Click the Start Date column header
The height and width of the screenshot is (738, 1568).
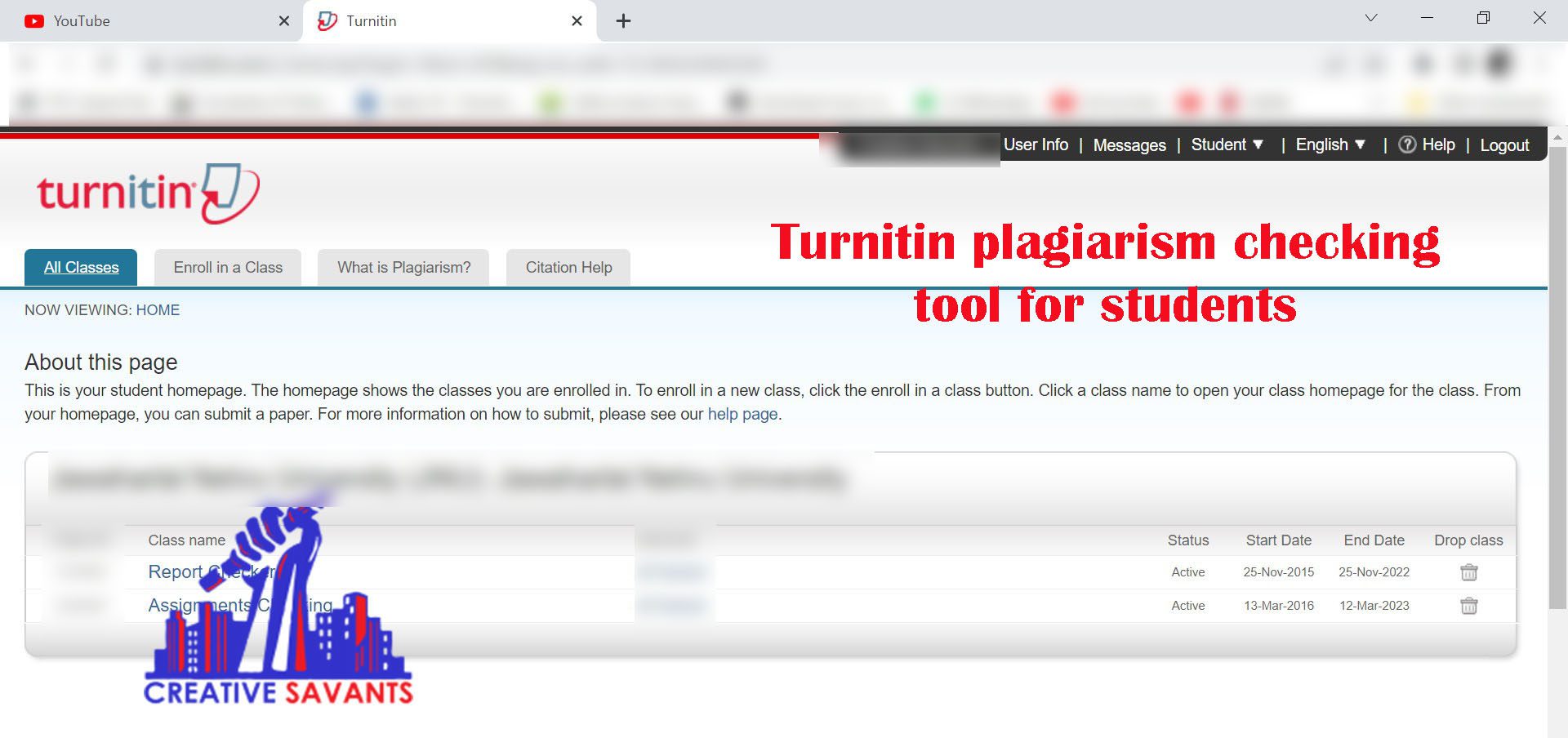[1278, 540]
